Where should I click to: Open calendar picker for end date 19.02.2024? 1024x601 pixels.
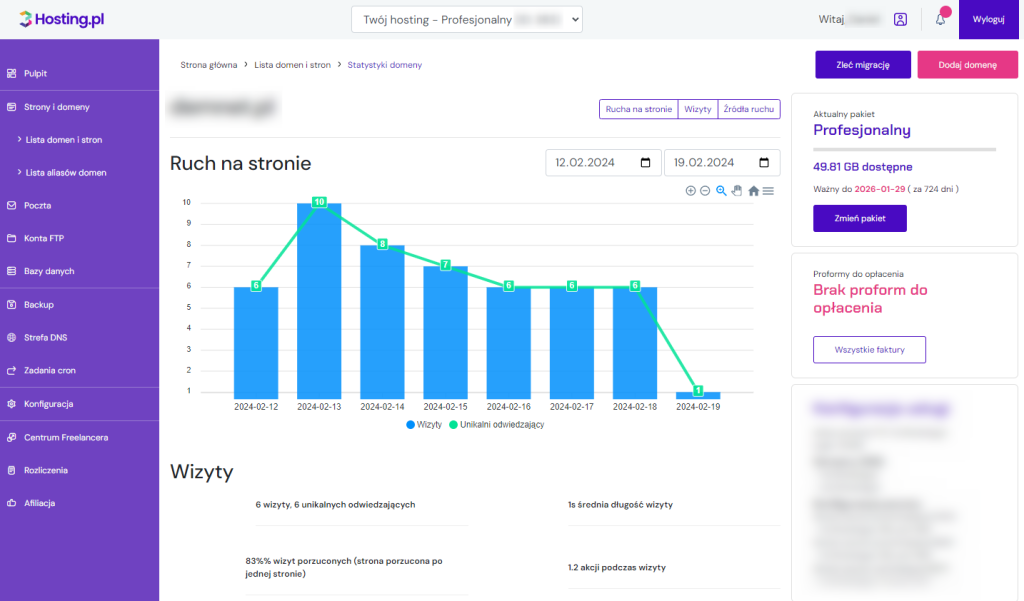764,163
